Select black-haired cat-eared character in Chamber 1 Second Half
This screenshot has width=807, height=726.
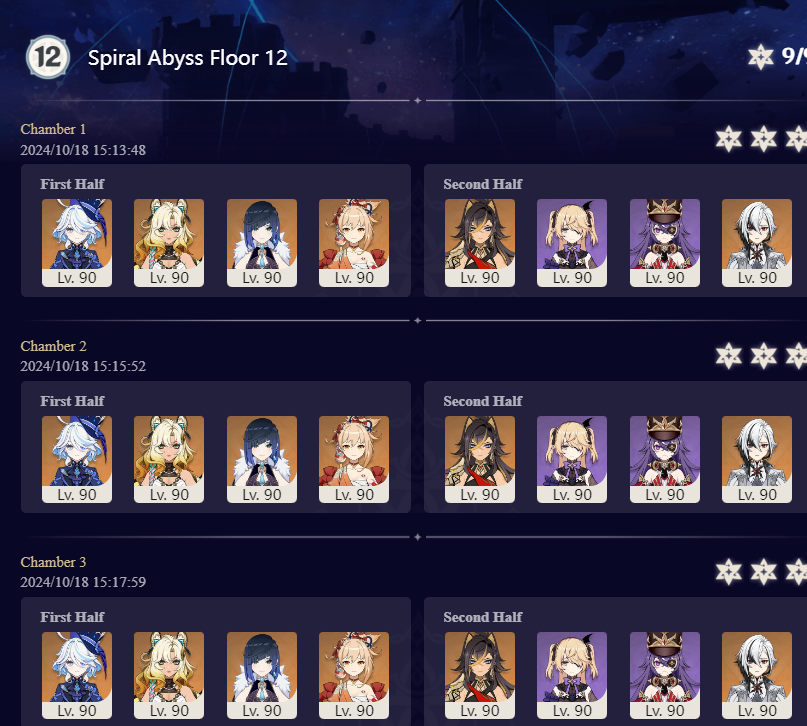480,243
